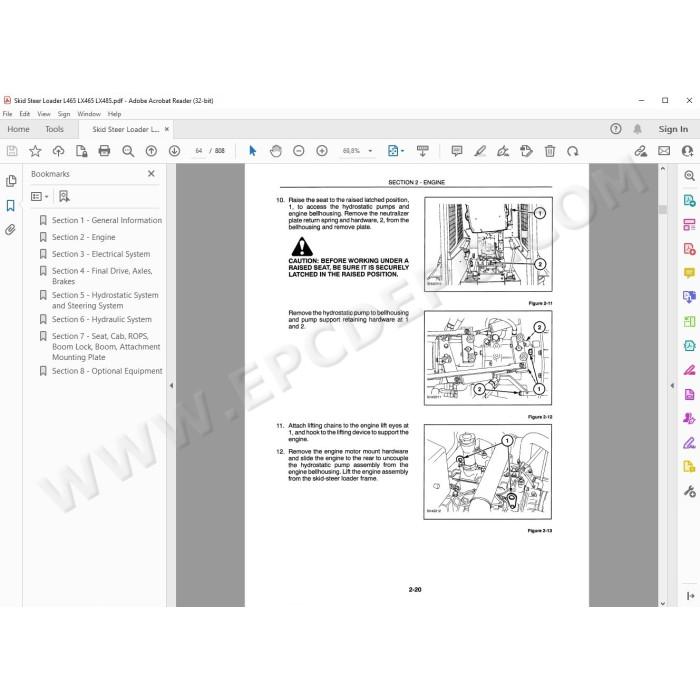This screenshot has height=700, width=700.
Task: Open Export PDF tool in right pane
Action: pyautogui.click(x=689, y=201)
